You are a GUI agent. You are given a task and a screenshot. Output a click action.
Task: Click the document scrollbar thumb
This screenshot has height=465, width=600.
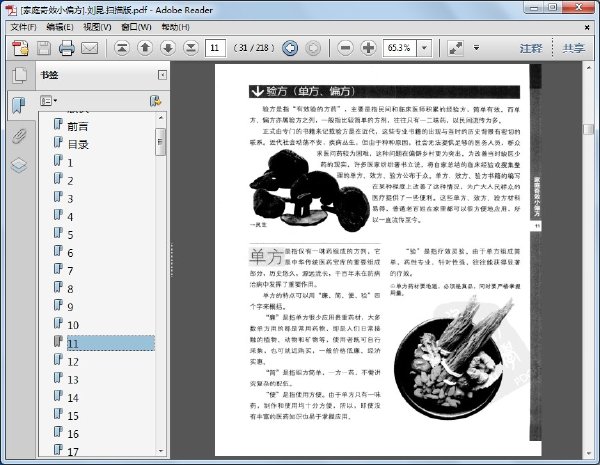(x=589, y=129)
